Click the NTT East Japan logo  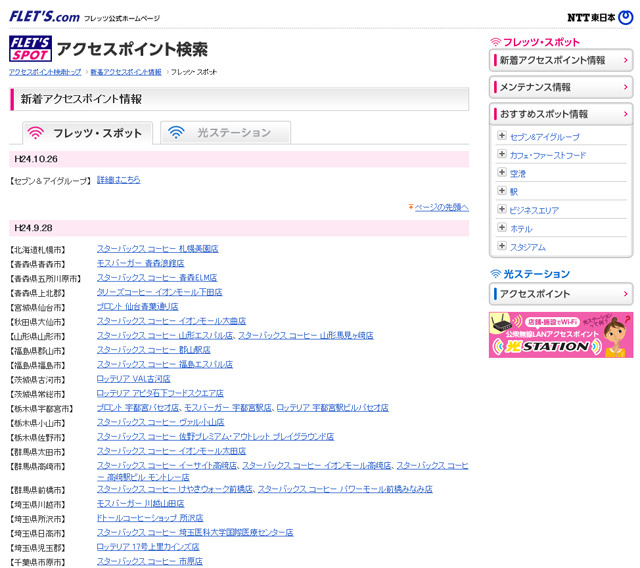[x=600, y=18]
